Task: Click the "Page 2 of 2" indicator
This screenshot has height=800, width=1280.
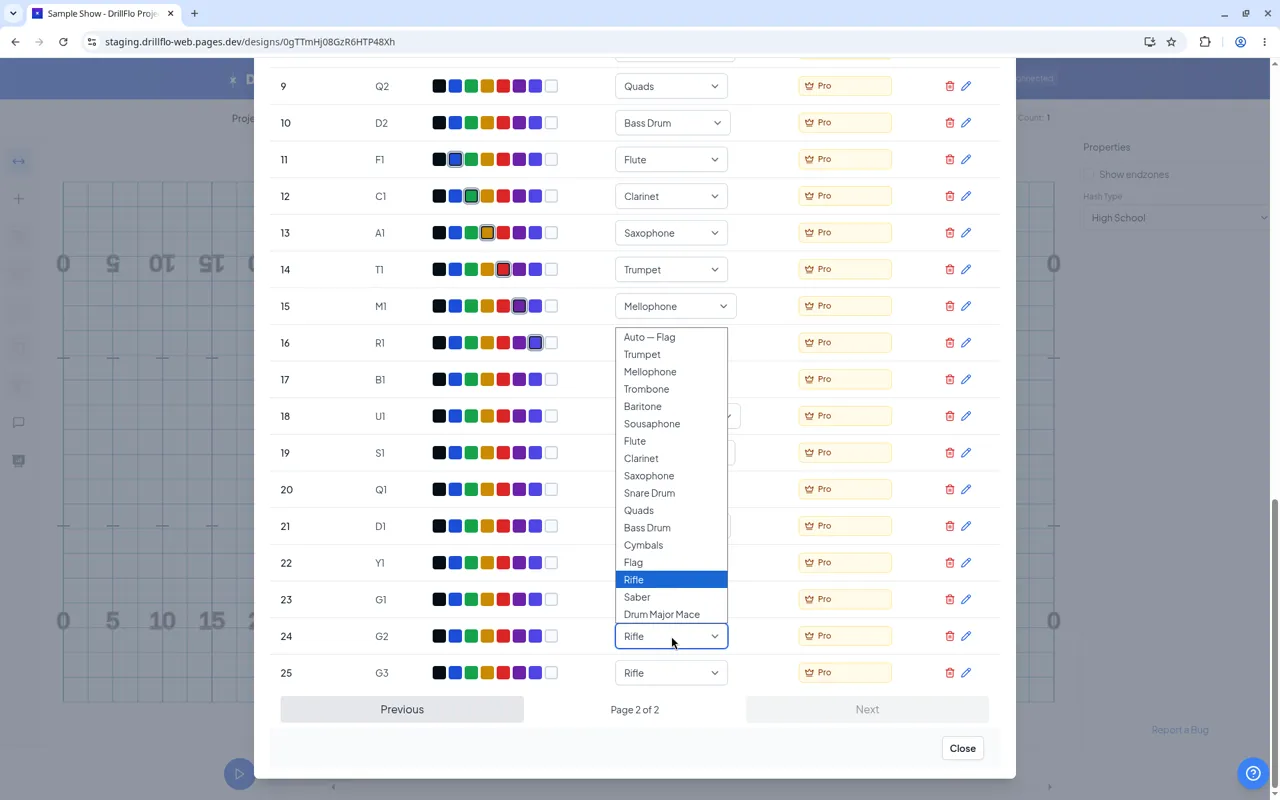Action: [635, 710]
